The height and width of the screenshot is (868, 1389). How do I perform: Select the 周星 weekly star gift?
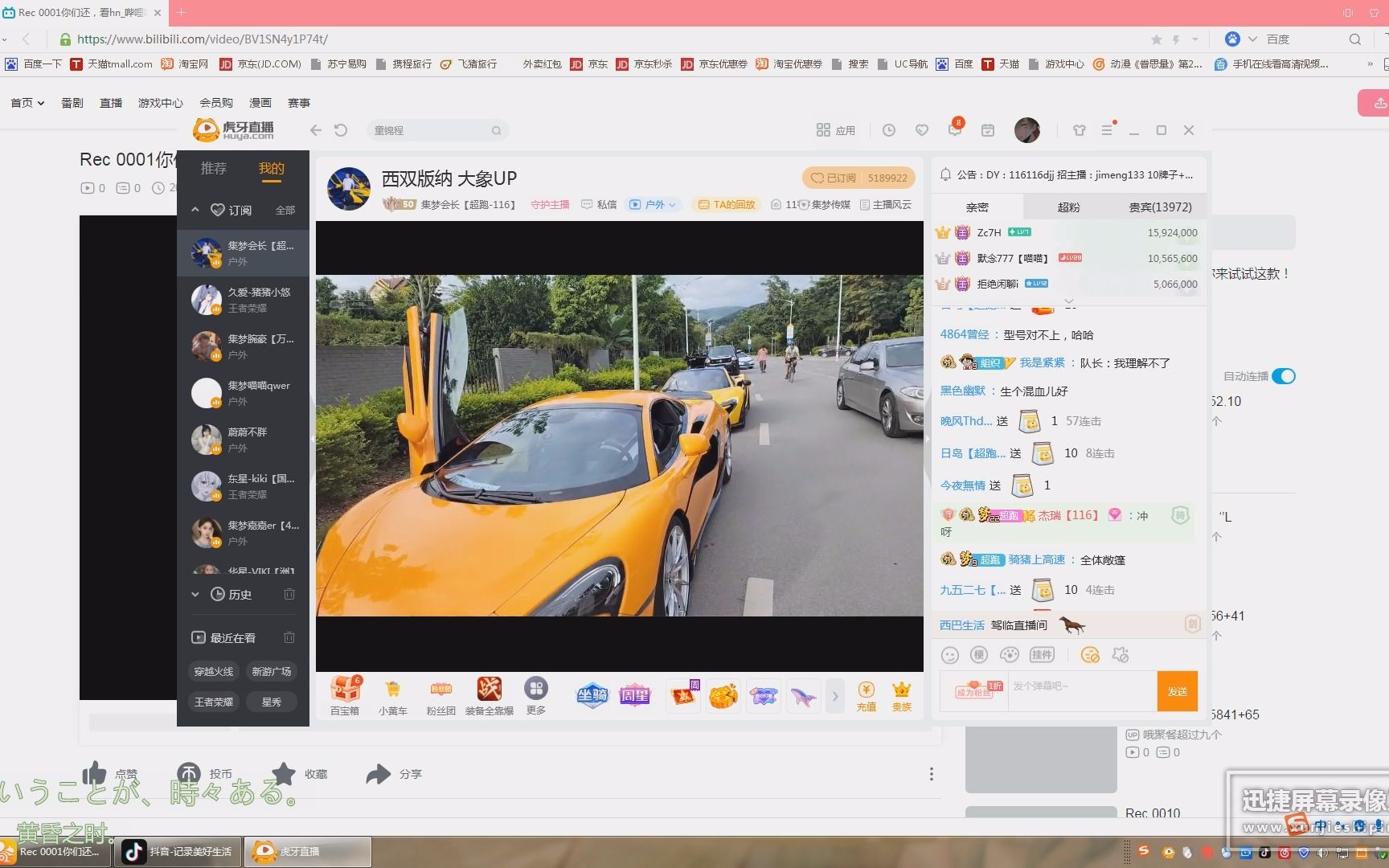(x=635, y=695)
